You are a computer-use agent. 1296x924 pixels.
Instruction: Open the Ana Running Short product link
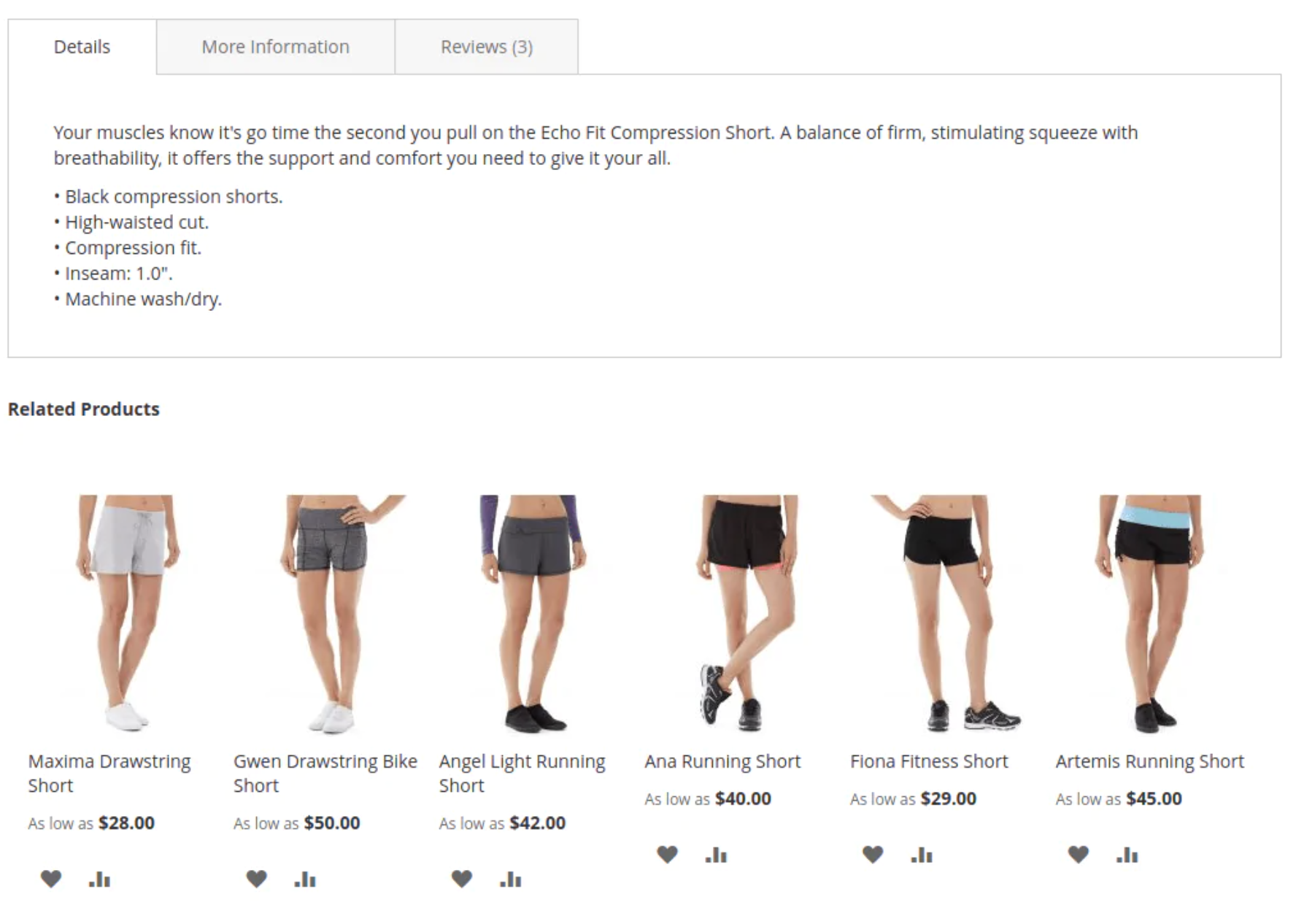click(x=722, y=761)
